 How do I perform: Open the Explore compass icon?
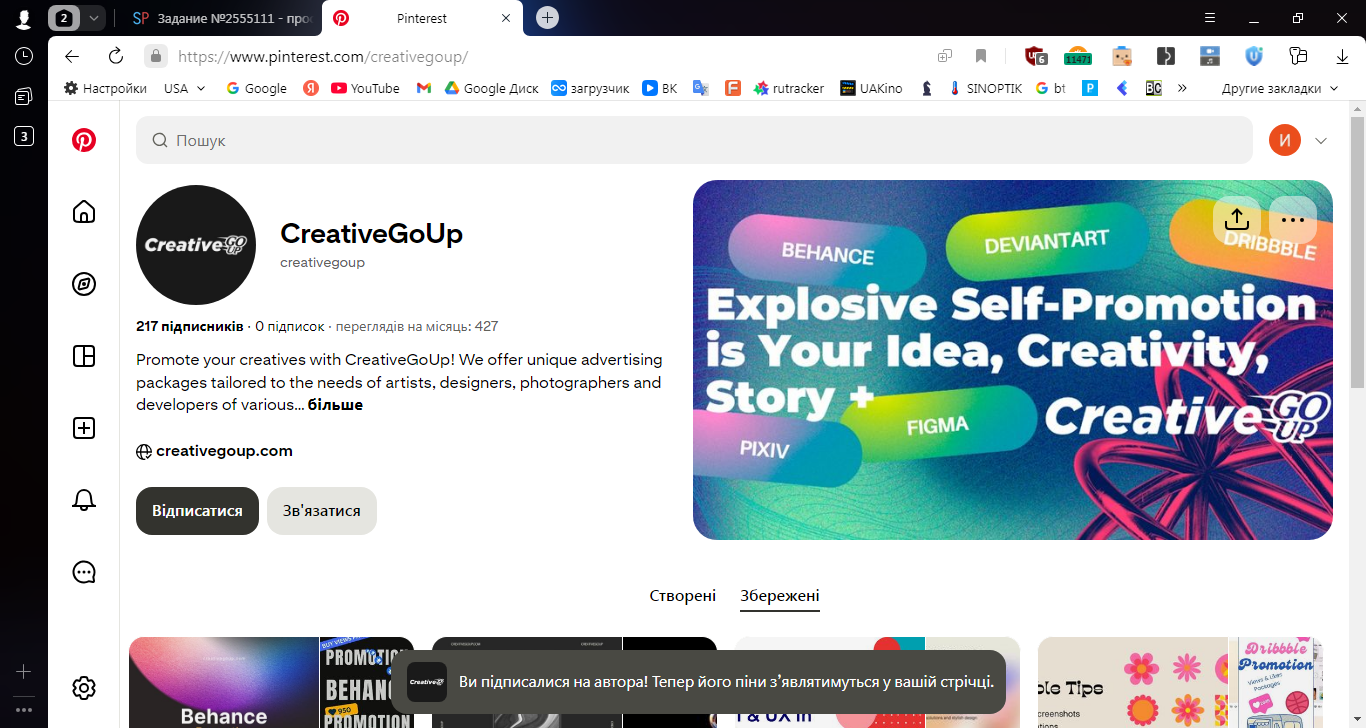pyautogui.click(x=84, y=284)
